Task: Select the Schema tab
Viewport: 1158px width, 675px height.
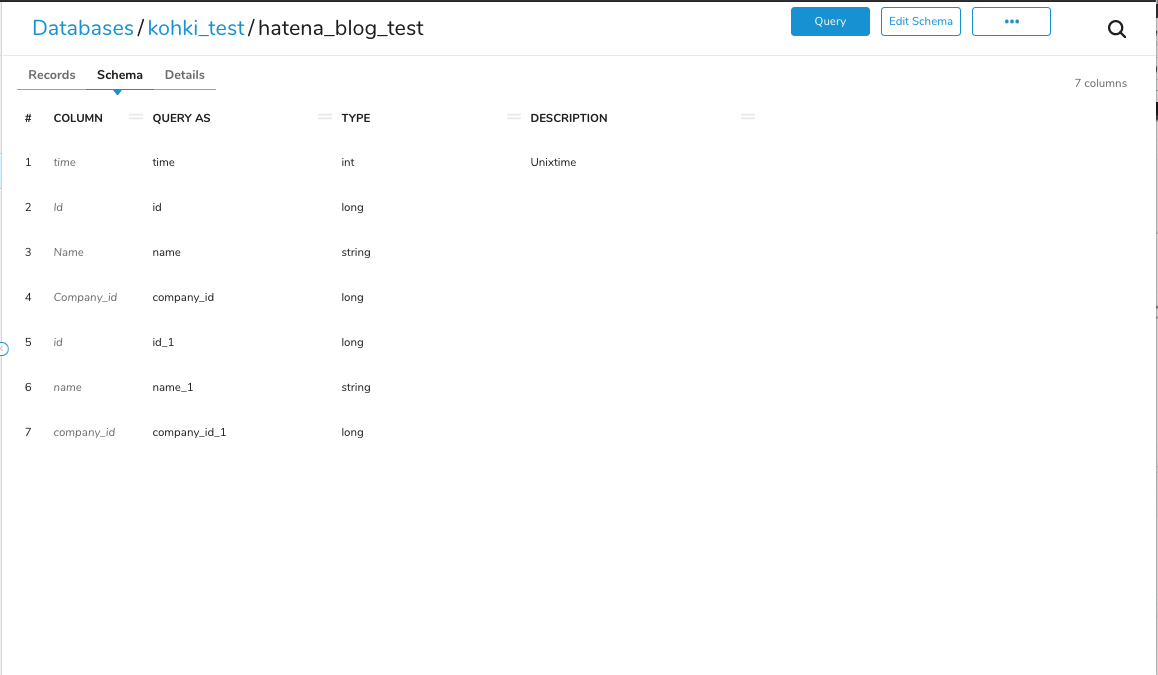Action: tap(119, 75)
